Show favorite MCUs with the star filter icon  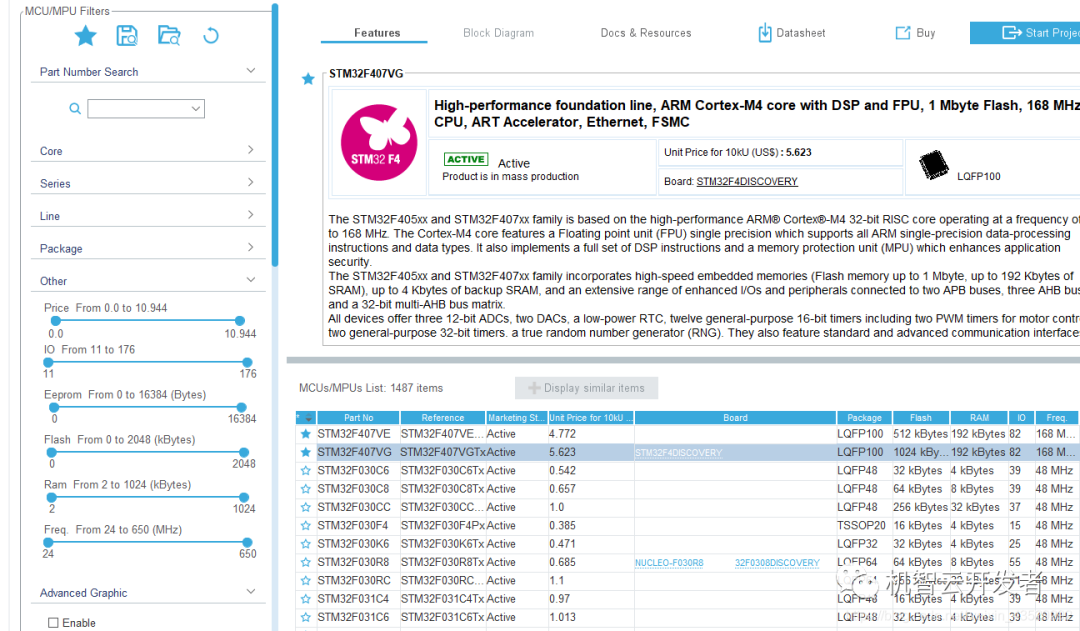[85, 35]
